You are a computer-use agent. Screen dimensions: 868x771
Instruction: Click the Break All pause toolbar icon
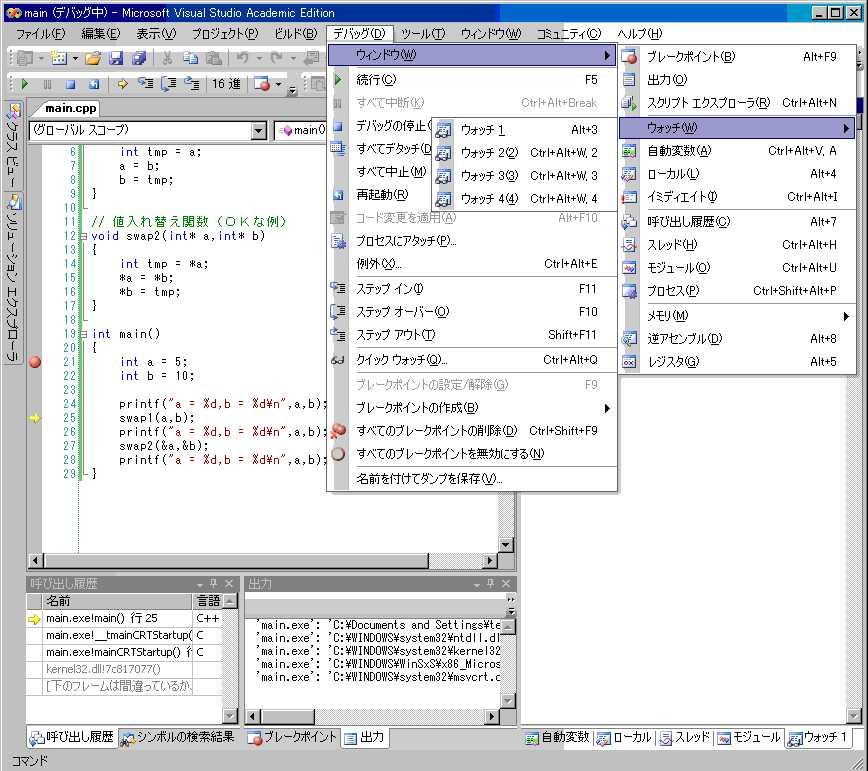[47, 84]
